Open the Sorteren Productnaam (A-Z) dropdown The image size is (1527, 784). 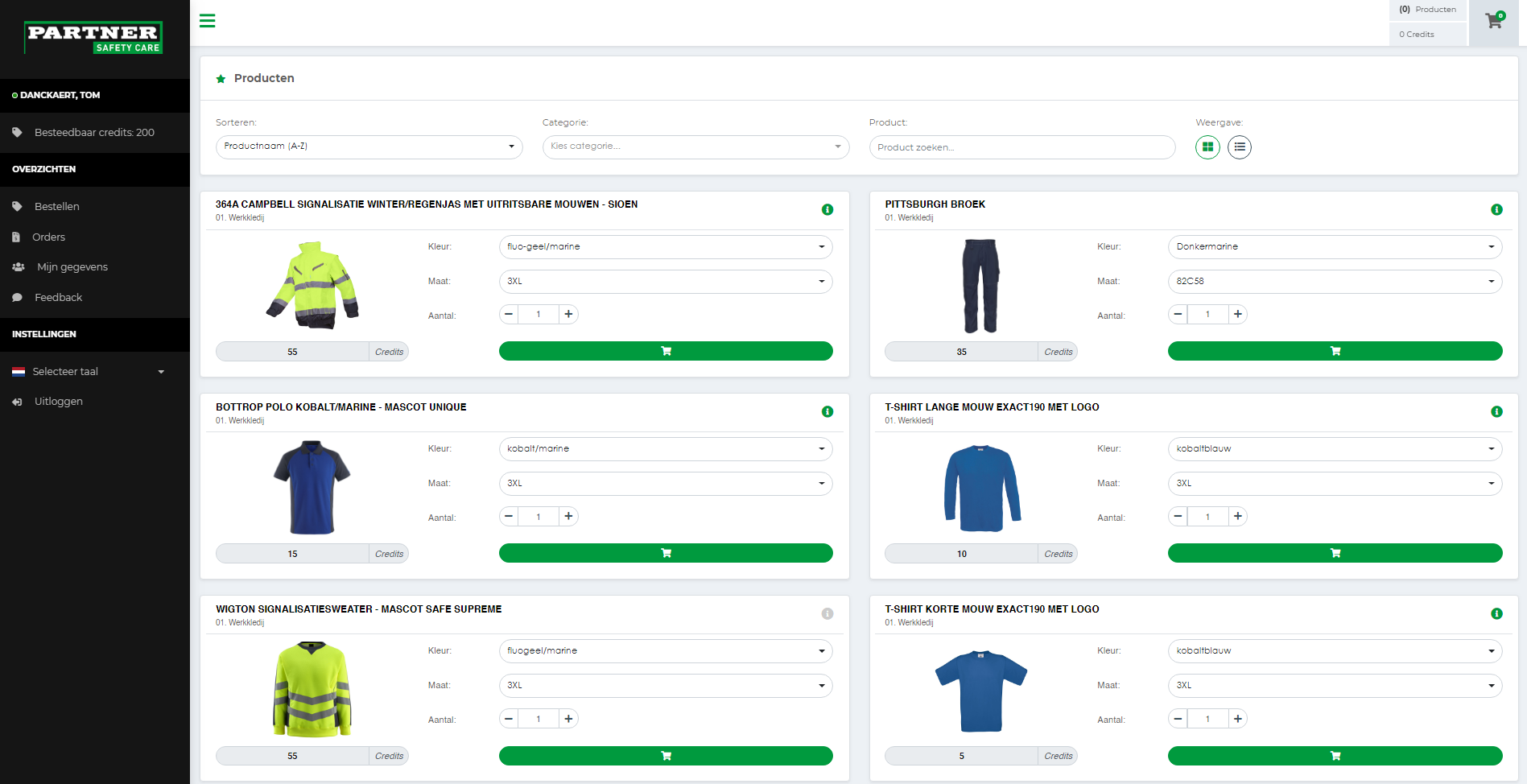[369, 146]
